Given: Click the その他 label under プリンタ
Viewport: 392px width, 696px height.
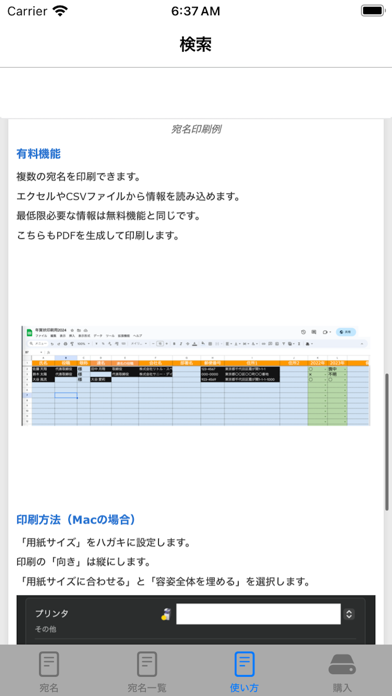Looking at the screenshot, I should tap(46, 629).
